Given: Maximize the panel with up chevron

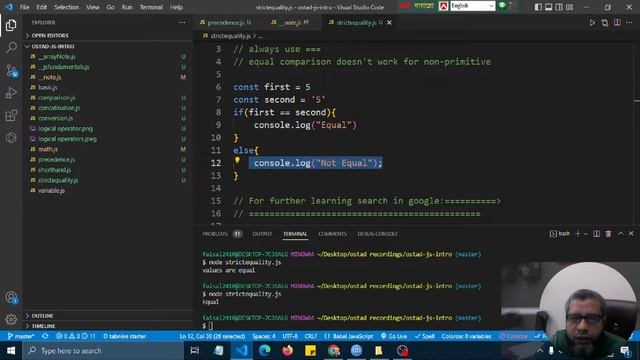Looking at the screenshot, I should 620,233.
